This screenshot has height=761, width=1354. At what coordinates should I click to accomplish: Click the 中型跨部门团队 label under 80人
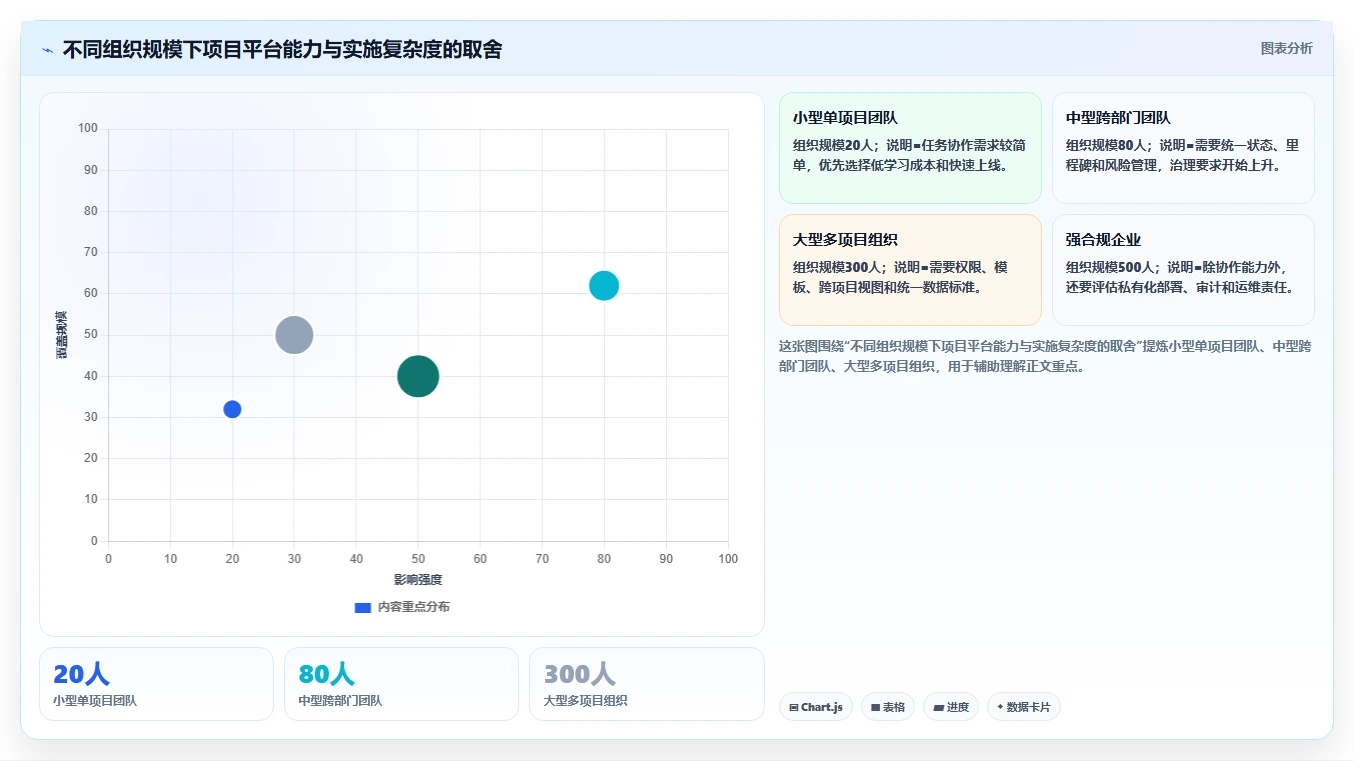[340, 701]
